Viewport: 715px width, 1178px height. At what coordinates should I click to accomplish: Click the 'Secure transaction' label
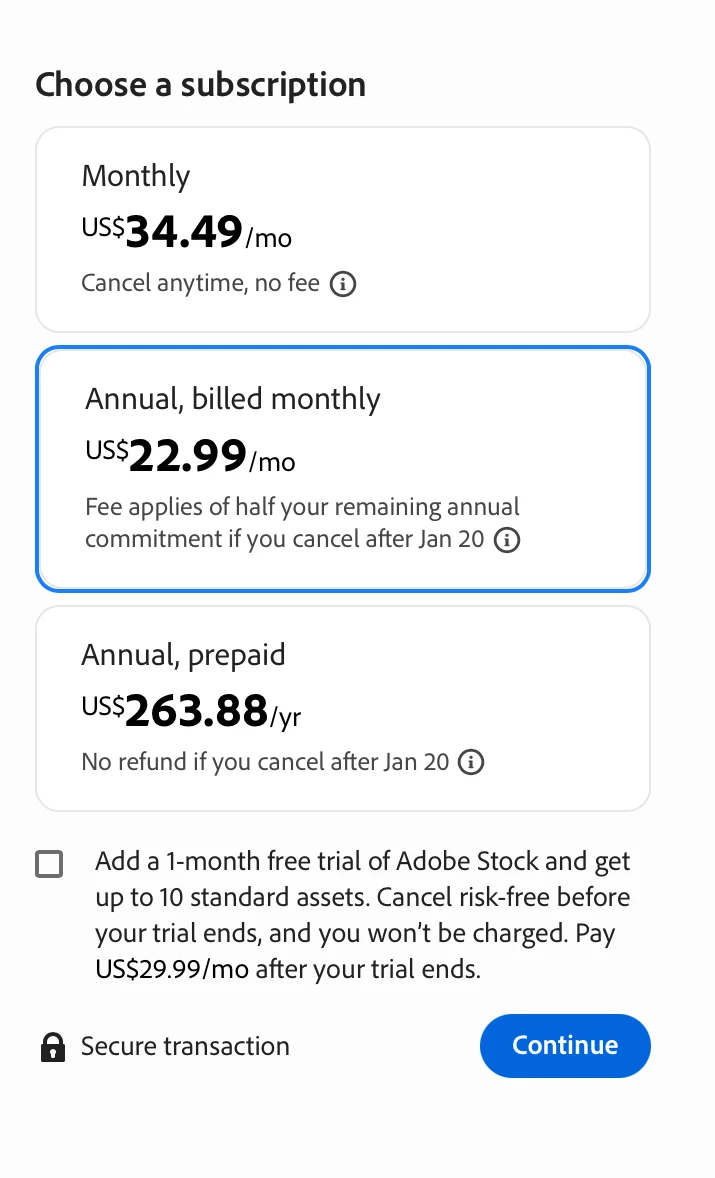185,1047
